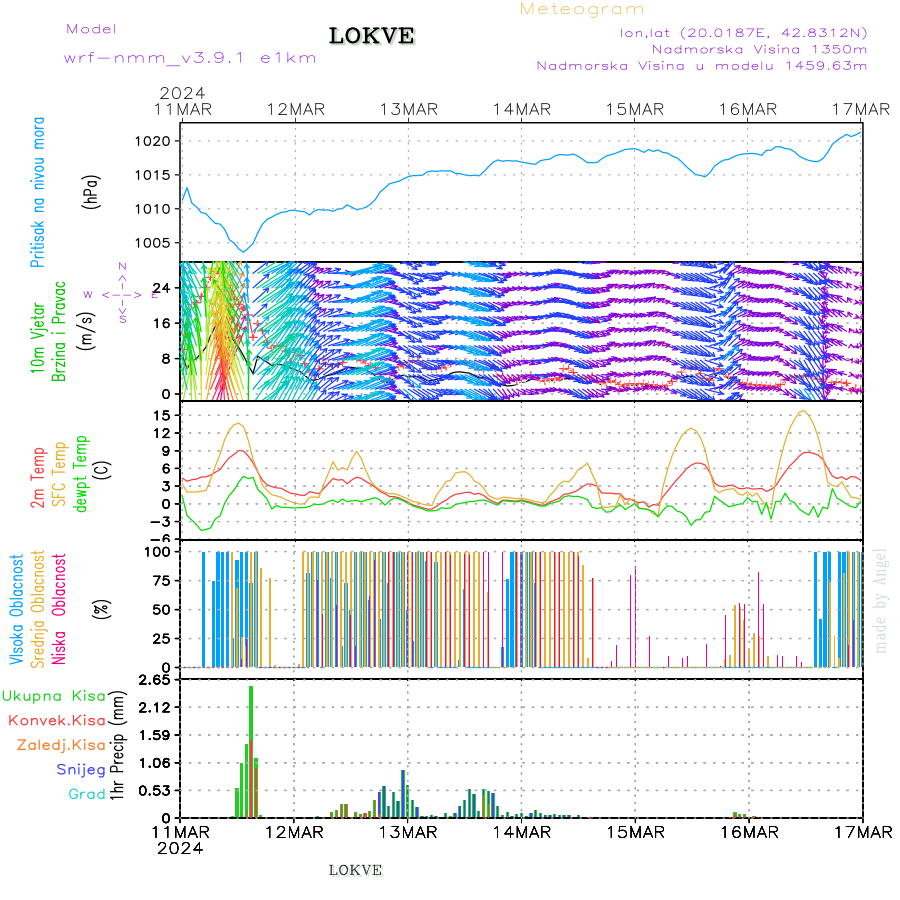Click the '(m/s)' unit label
900x900 pixels.
click(87, 331)
